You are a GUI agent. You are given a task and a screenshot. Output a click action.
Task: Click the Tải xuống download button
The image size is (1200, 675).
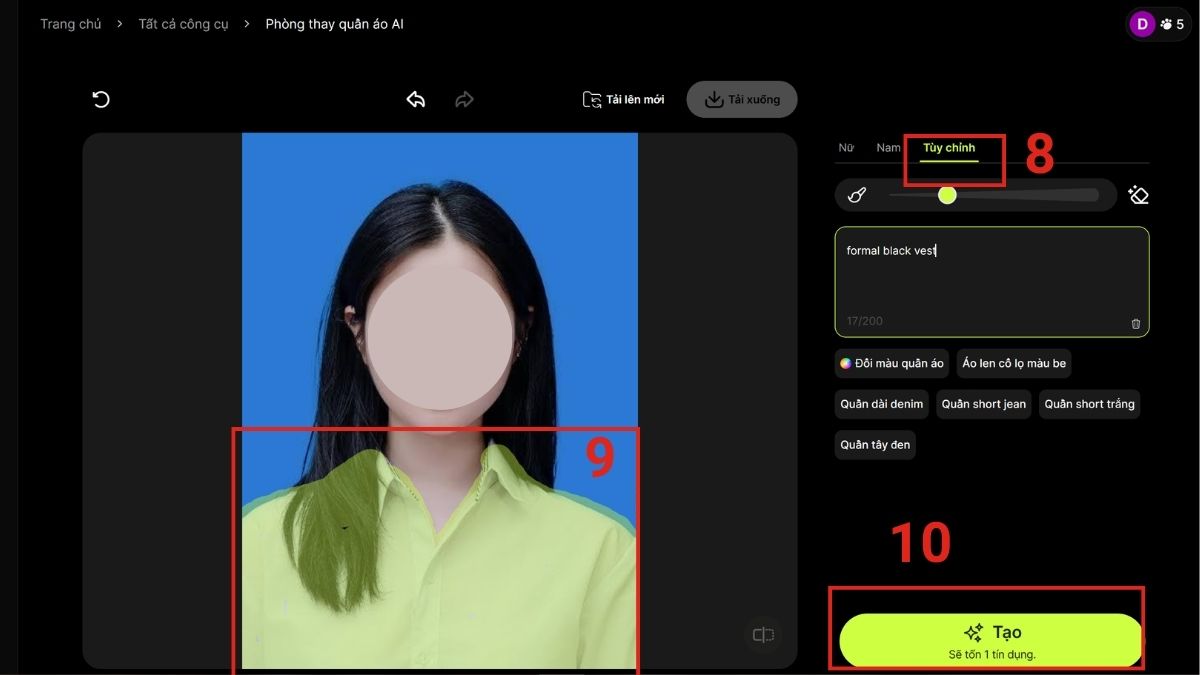(742, 100)
